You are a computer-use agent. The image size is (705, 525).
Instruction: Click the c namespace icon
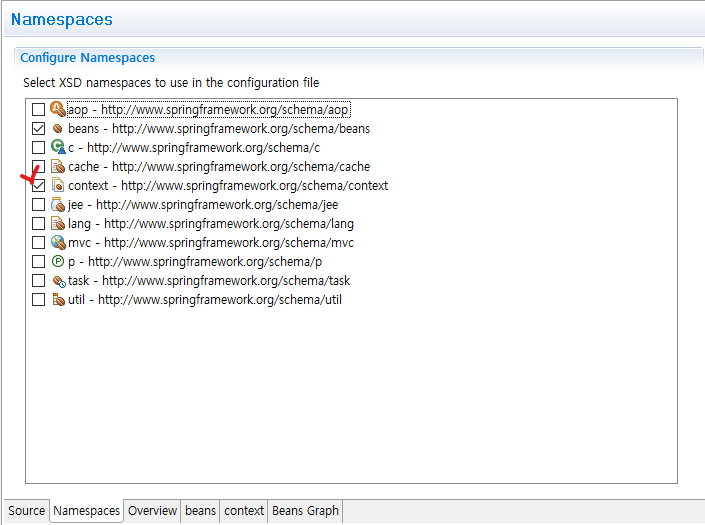(57, 148)
